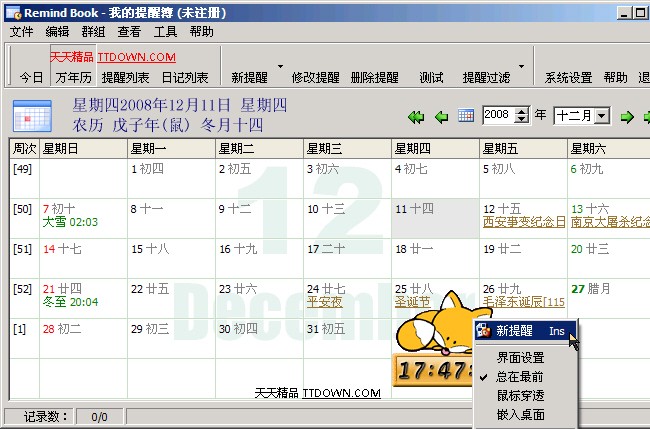Choose 新提醒 in the context menu
Viewport: 650px width, 429px height.
(x=526, y=331)
